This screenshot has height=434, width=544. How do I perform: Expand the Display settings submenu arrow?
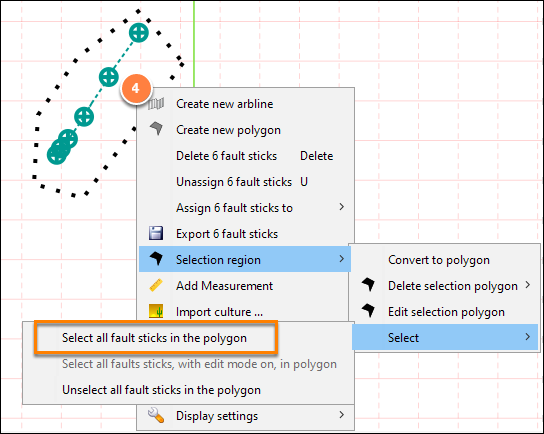(x=342, y=415)
